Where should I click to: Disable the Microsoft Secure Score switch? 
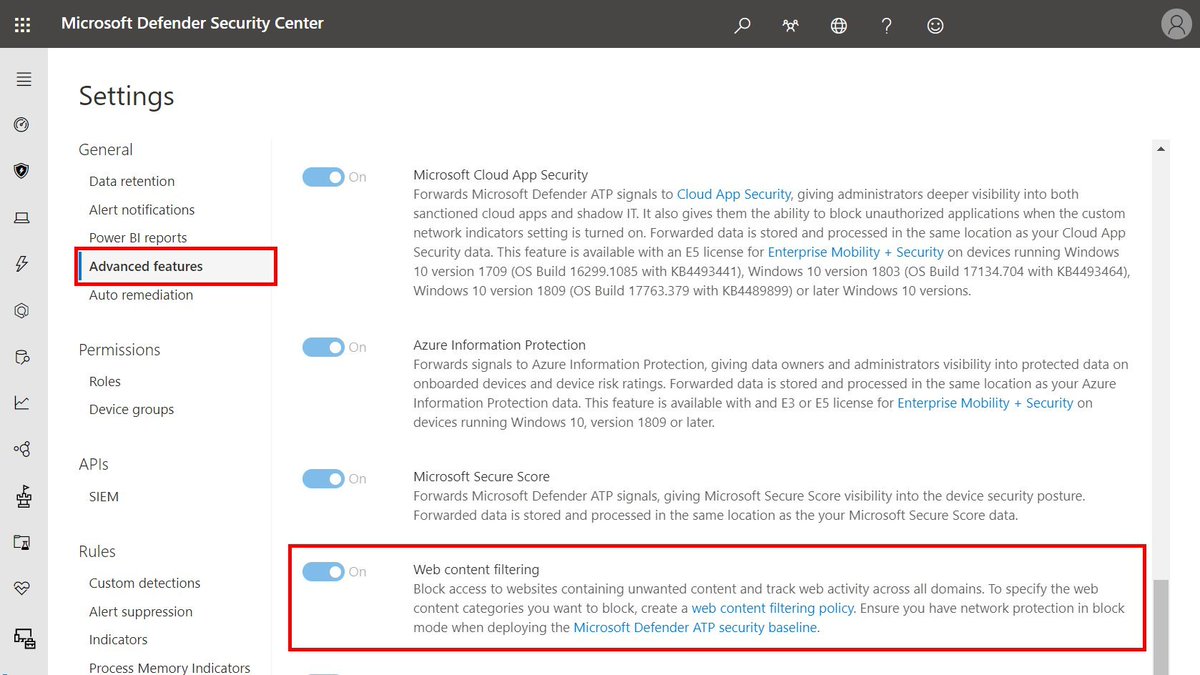(323, 479)
